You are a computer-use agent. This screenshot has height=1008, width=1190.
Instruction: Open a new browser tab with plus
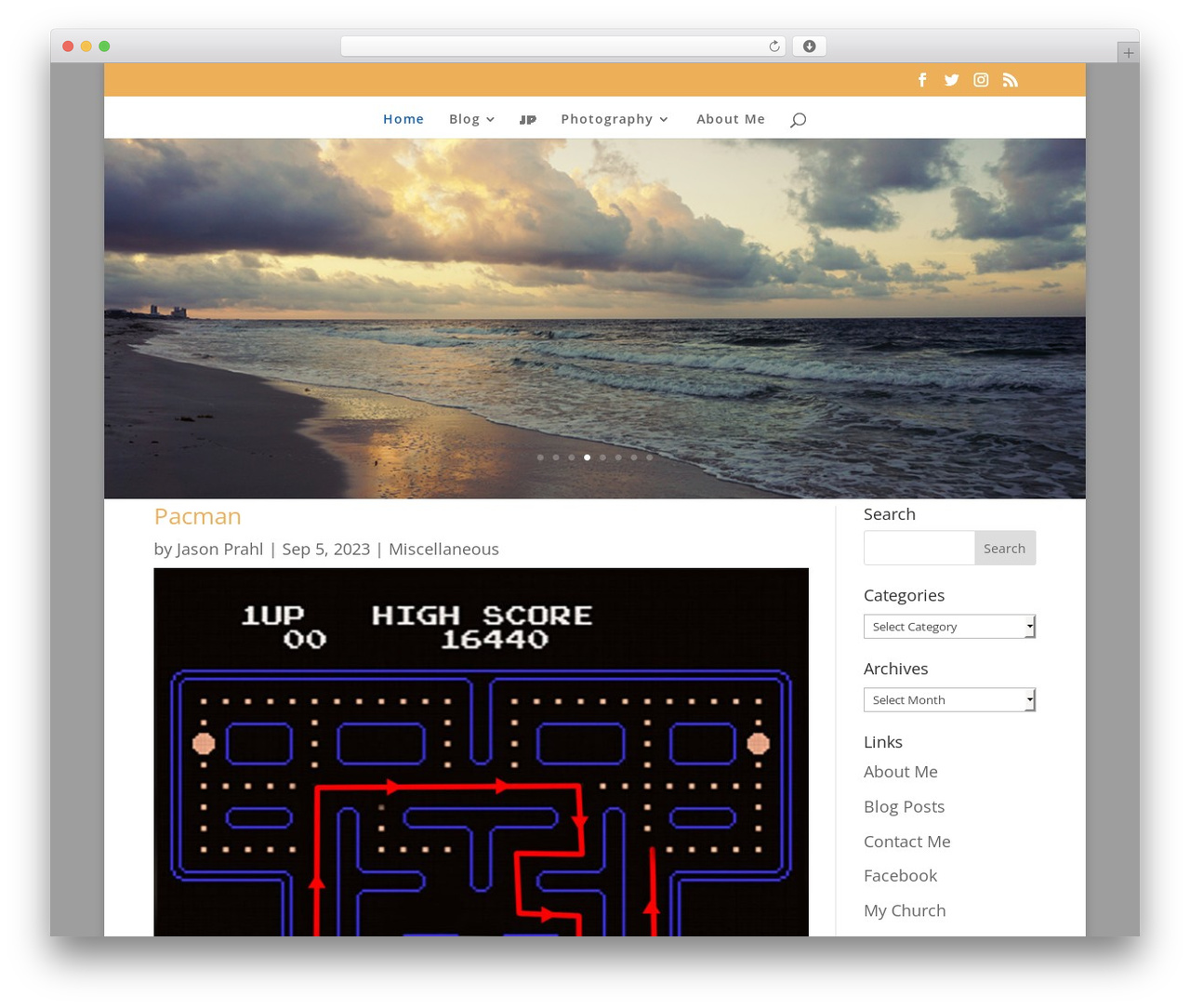(1128, 53)
